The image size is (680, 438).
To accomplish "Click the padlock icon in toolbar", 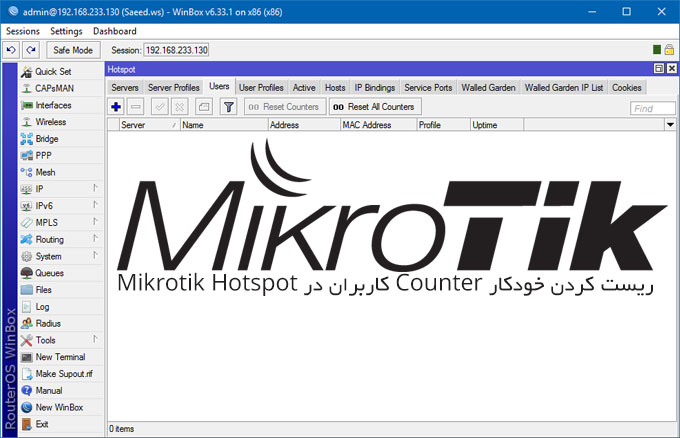I will [x=669, y=49].
